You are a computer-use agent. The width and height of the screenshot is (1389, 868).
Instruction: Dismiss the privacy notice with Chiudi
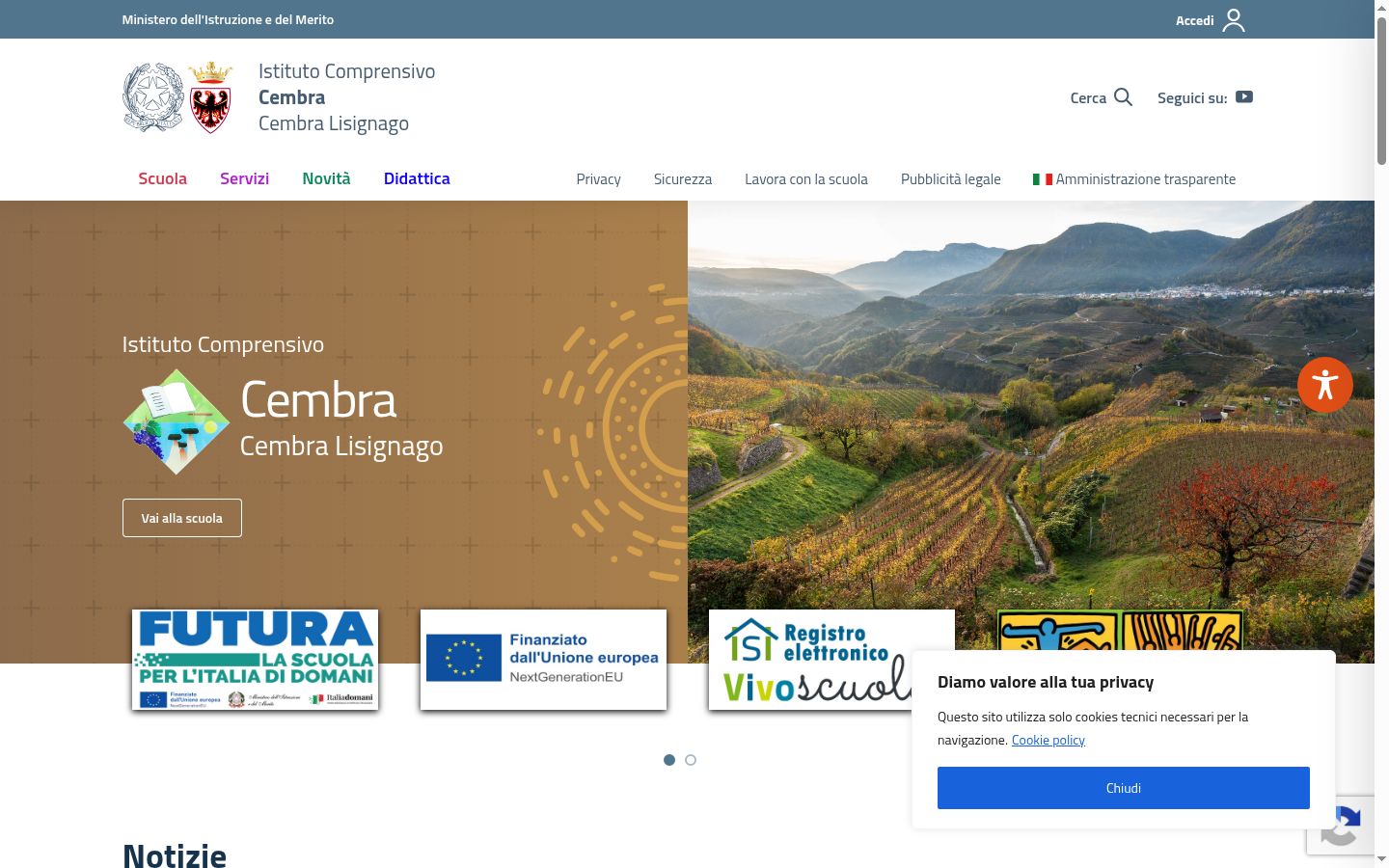[1124, 788]
